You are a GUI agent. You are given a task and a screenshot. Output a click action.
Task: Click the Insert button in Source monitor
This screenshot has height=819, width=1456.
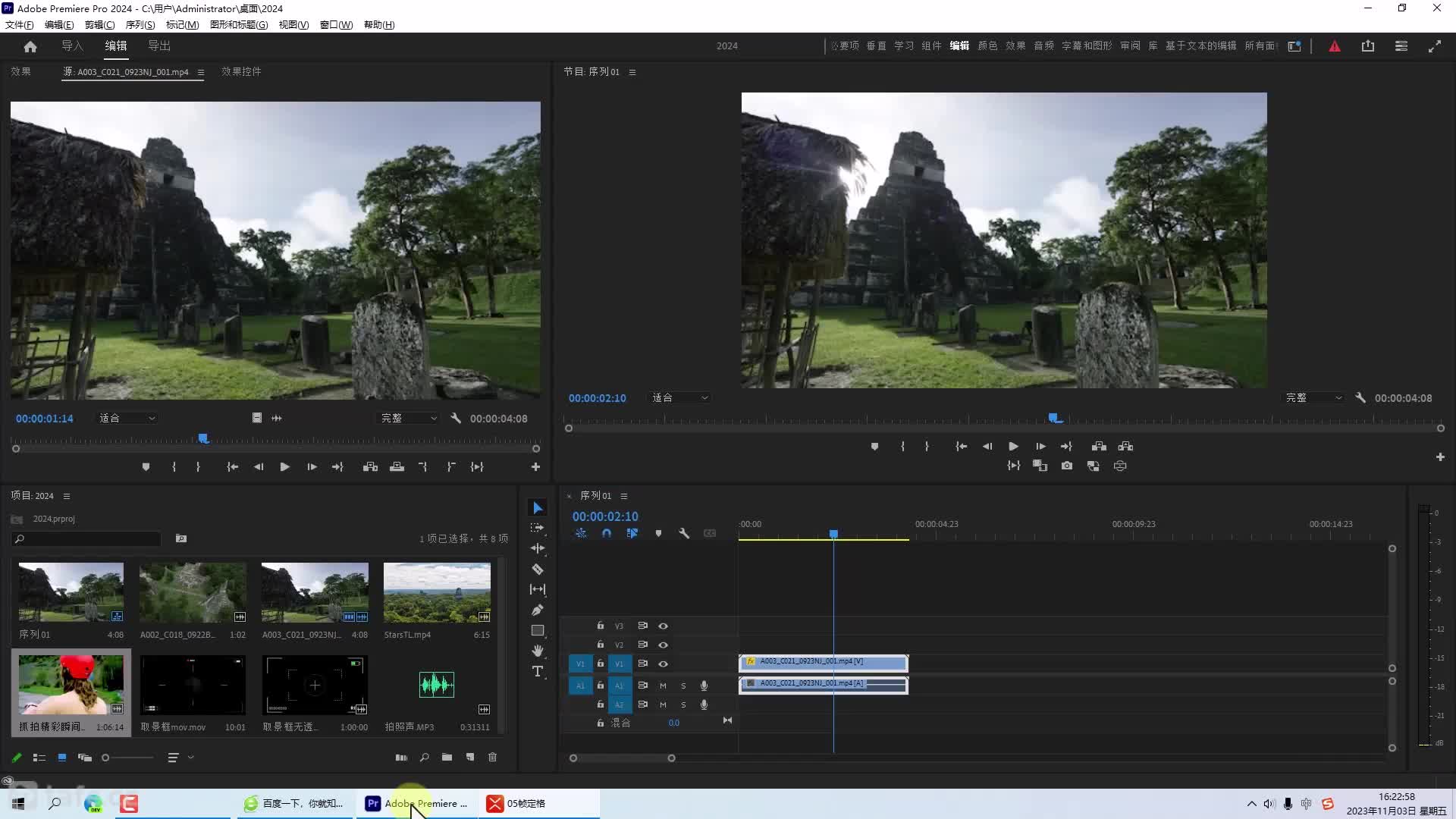370,467
